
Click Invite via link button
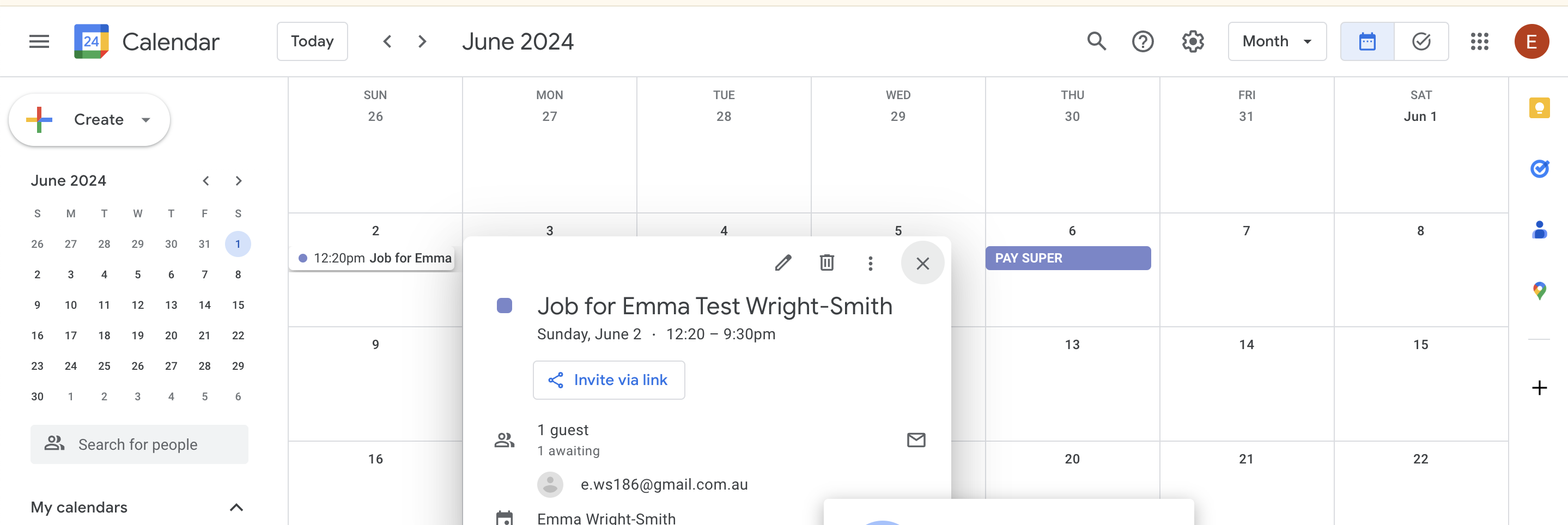pos(609,380)
